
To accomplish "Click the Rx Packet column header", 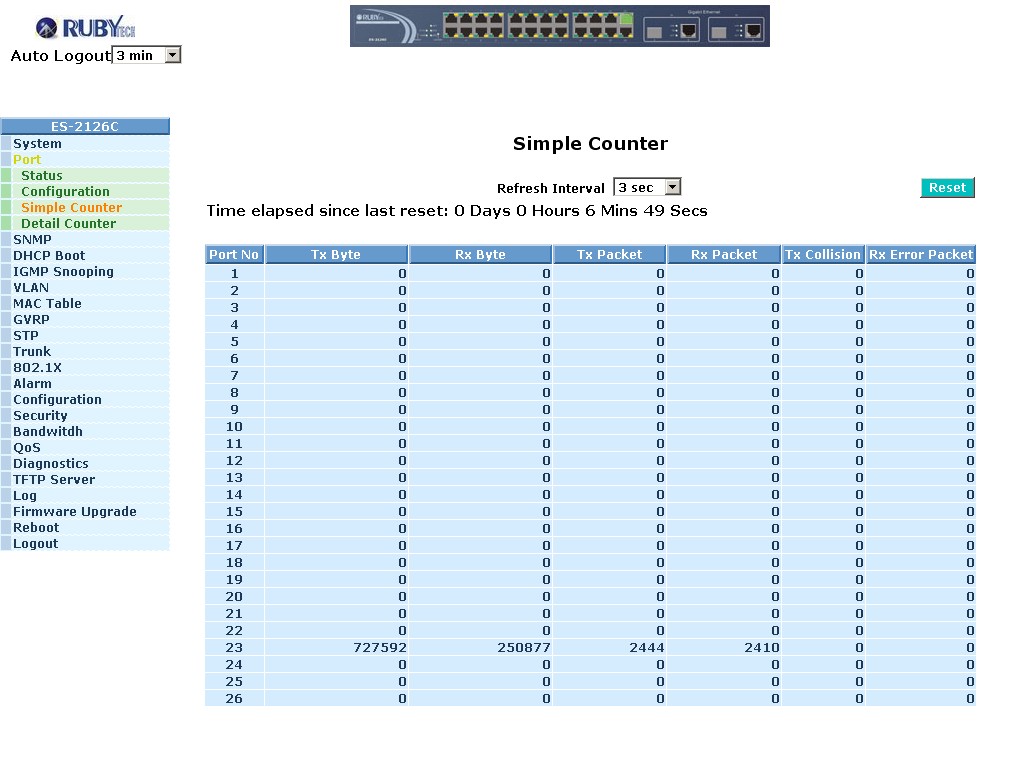I will coord(724,255).
